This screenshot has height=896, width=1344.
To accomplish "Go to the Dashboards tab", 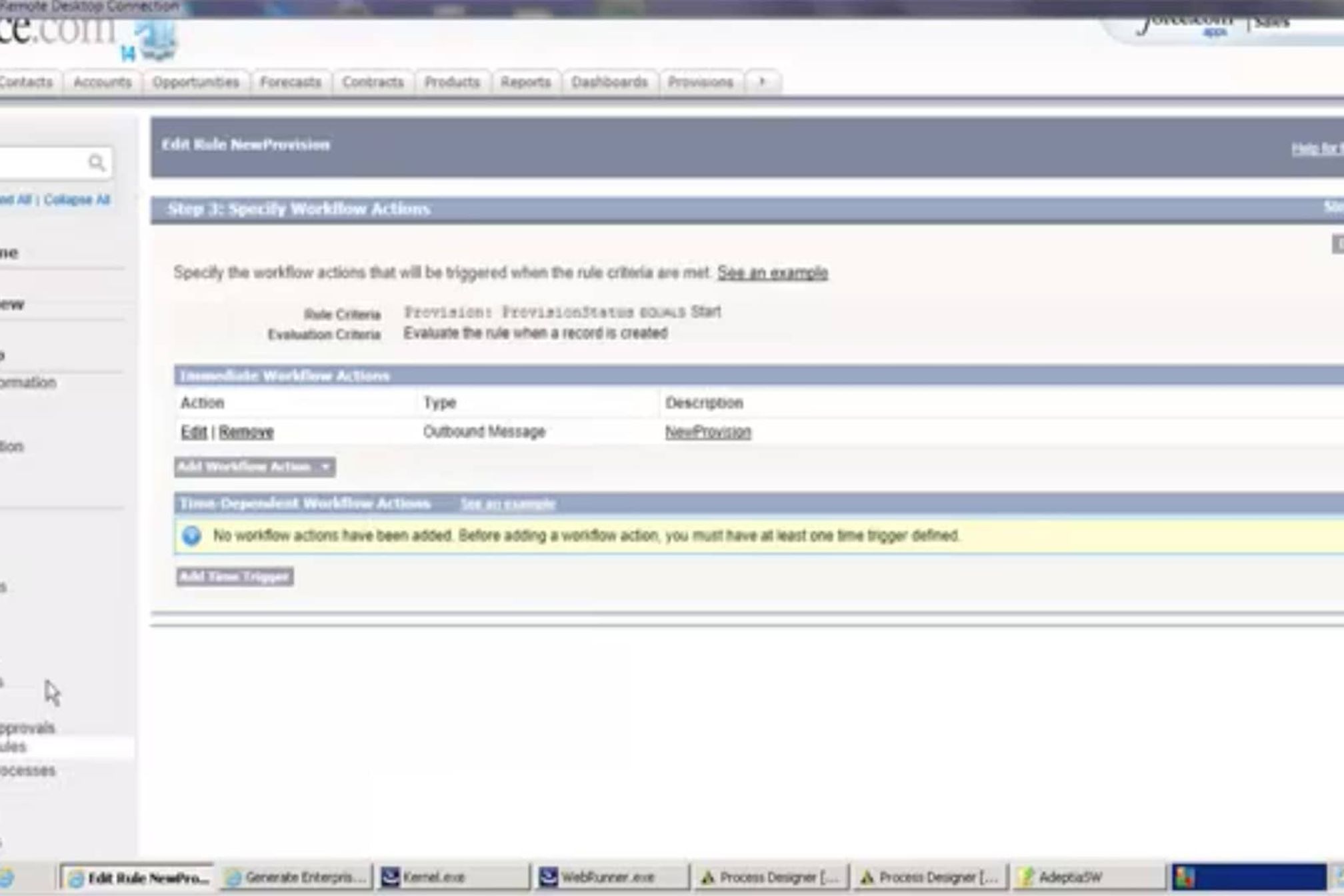I will coord(609,82).
